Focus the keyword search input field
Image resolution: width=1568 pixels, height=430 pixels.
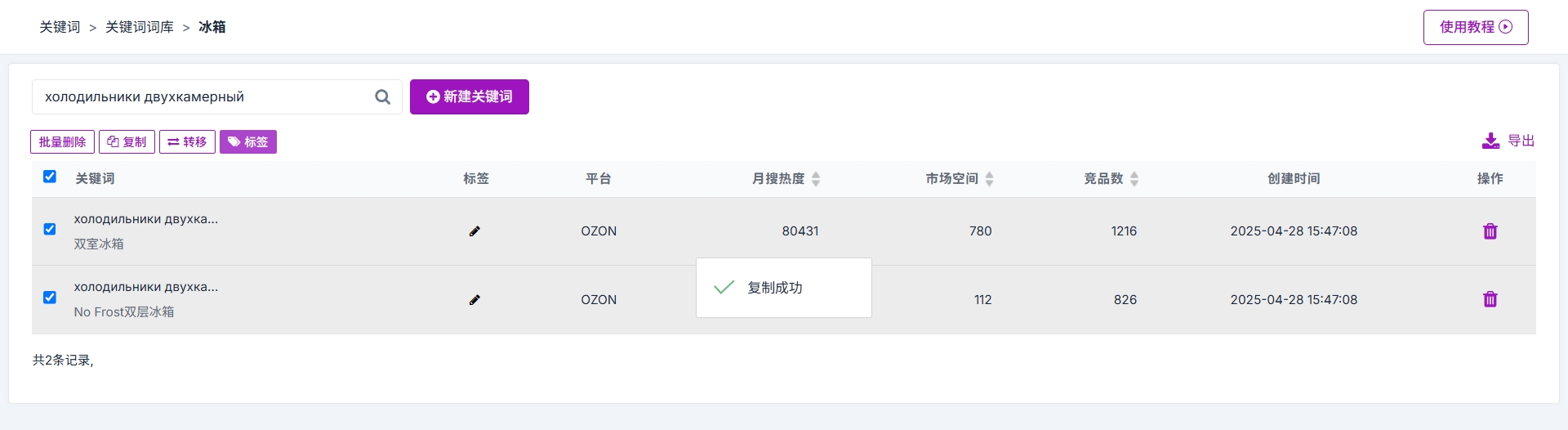click(x=204, y=96)
